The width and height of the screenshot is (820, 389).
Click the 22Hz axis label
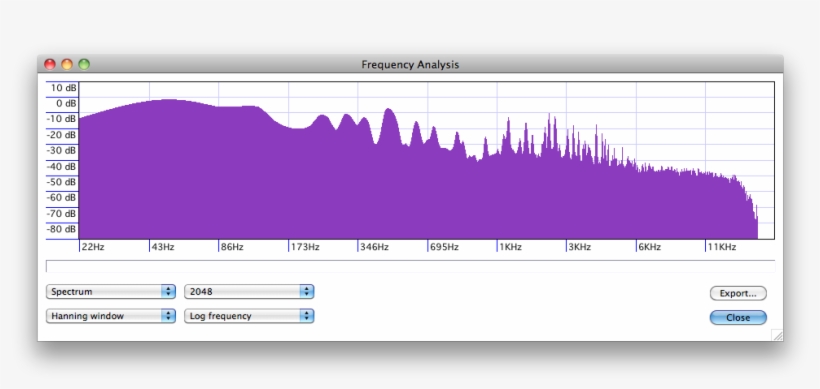[93, 247]
